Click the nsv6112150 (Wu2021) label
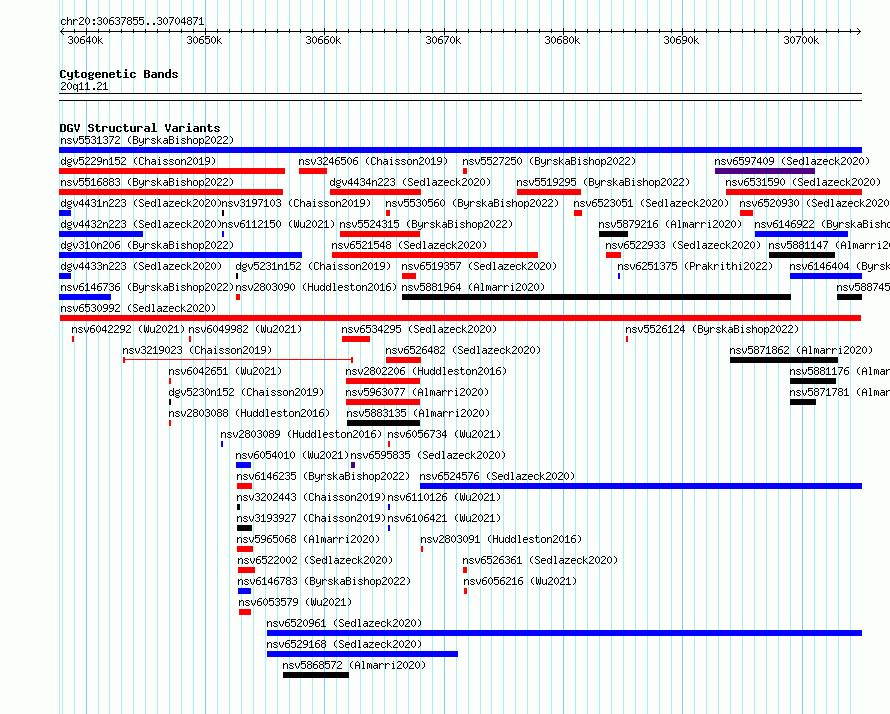890x714 pixels. pyautogui.click(x=278, y=224)
